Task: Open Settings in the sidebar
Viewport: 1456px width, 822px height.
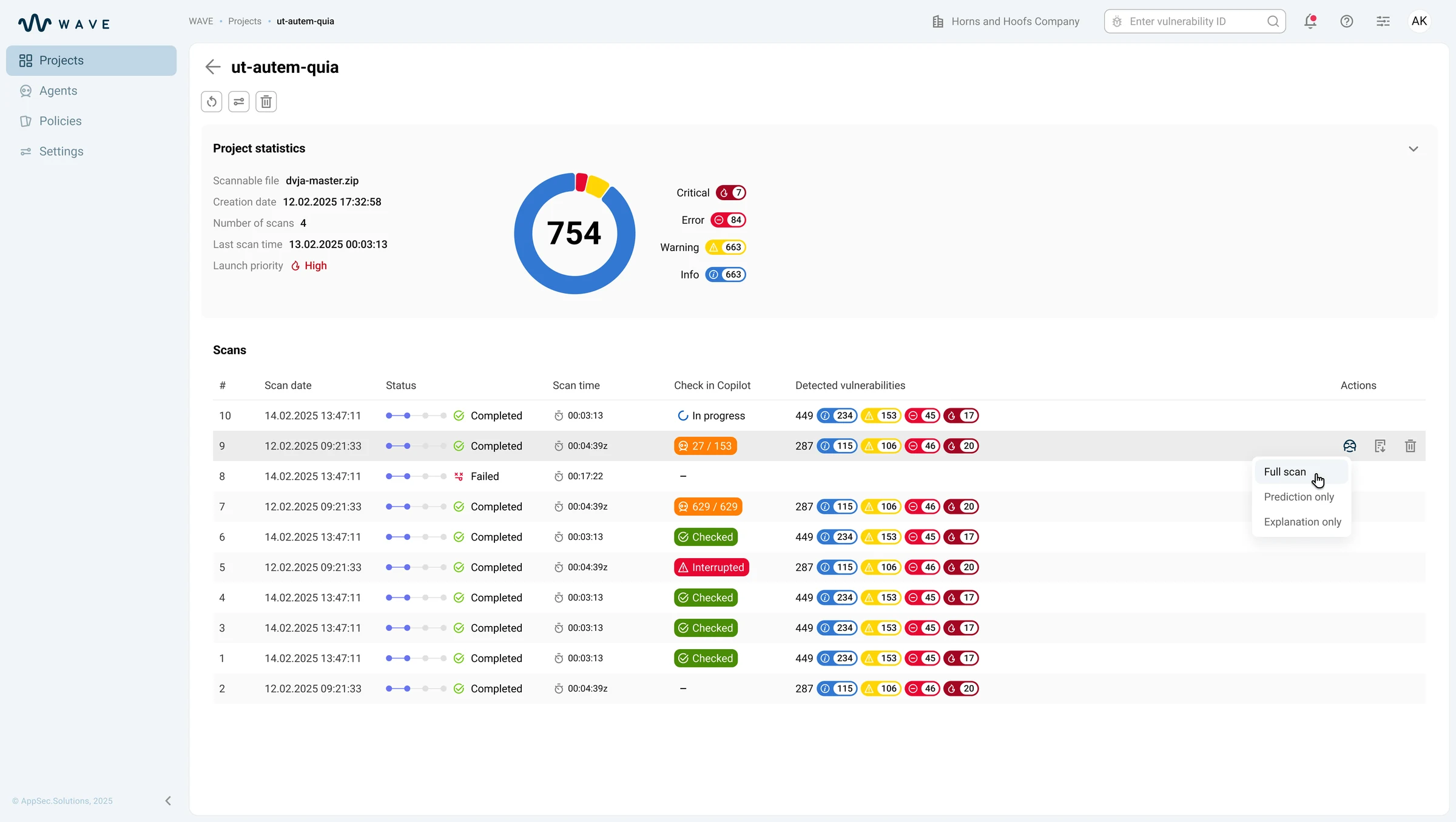Action: (x=92, y=152)
